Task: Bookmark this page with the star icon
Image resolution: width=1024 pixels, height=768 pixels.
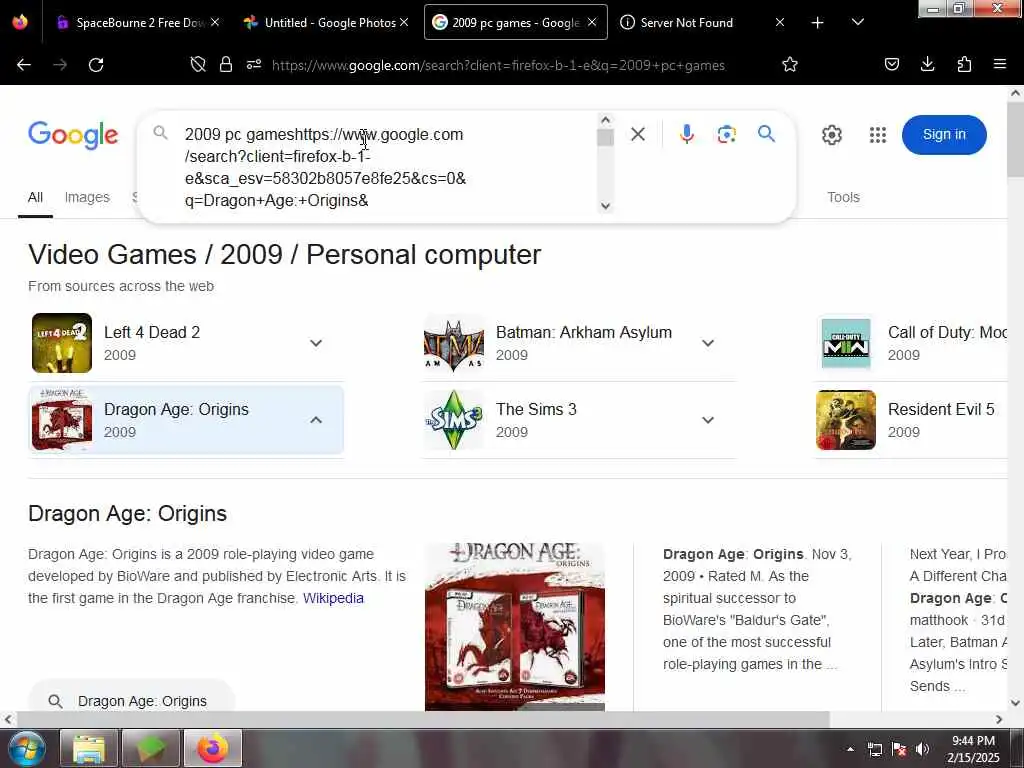Action: pyautogui.click(x=790, y=65)
